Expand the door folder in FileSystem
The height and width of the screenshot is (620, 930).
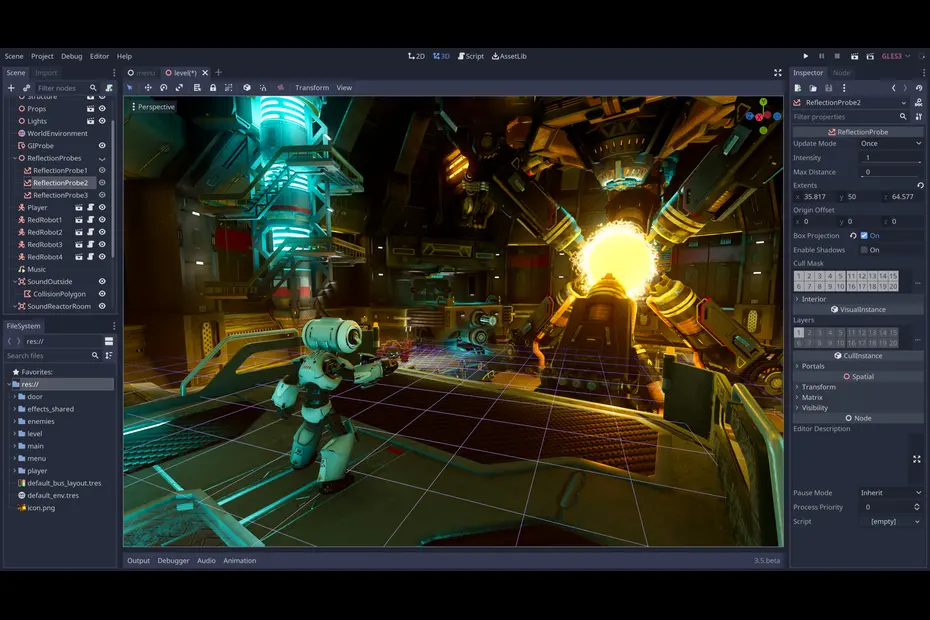tap(15, 396)
